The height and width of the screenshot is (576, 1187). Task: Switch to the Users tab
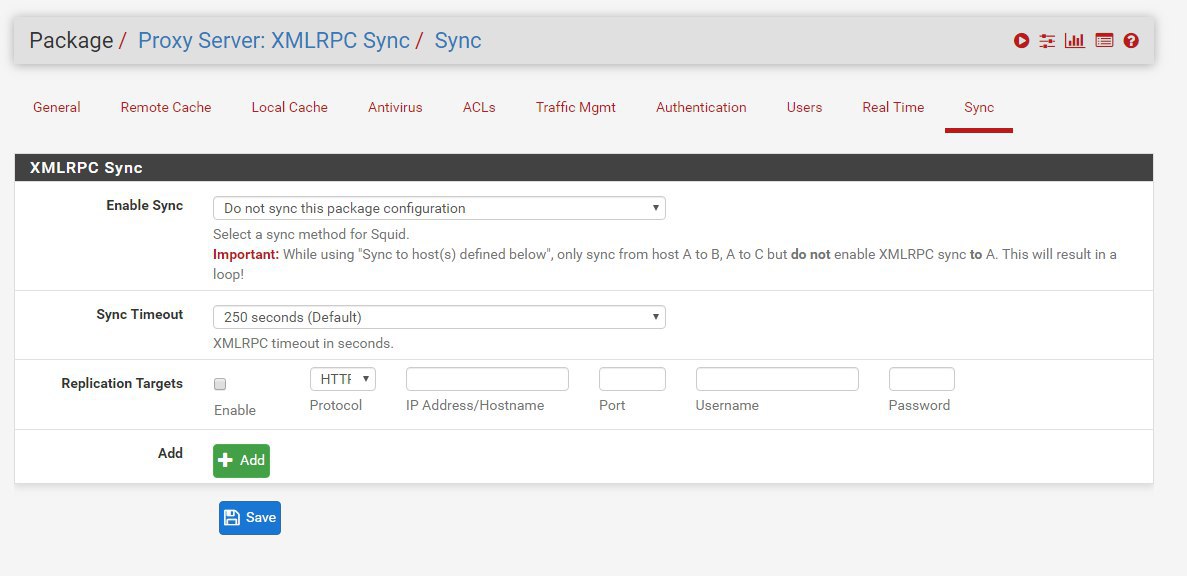tap(805, 107)
